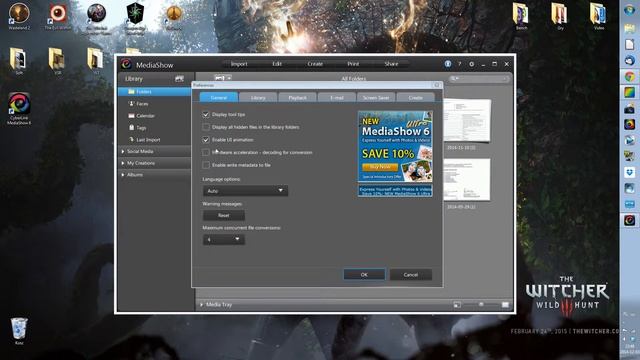640x360 pixels.
Task: Open the camera icon in taskbar
Action: click(x=629, y=108)
